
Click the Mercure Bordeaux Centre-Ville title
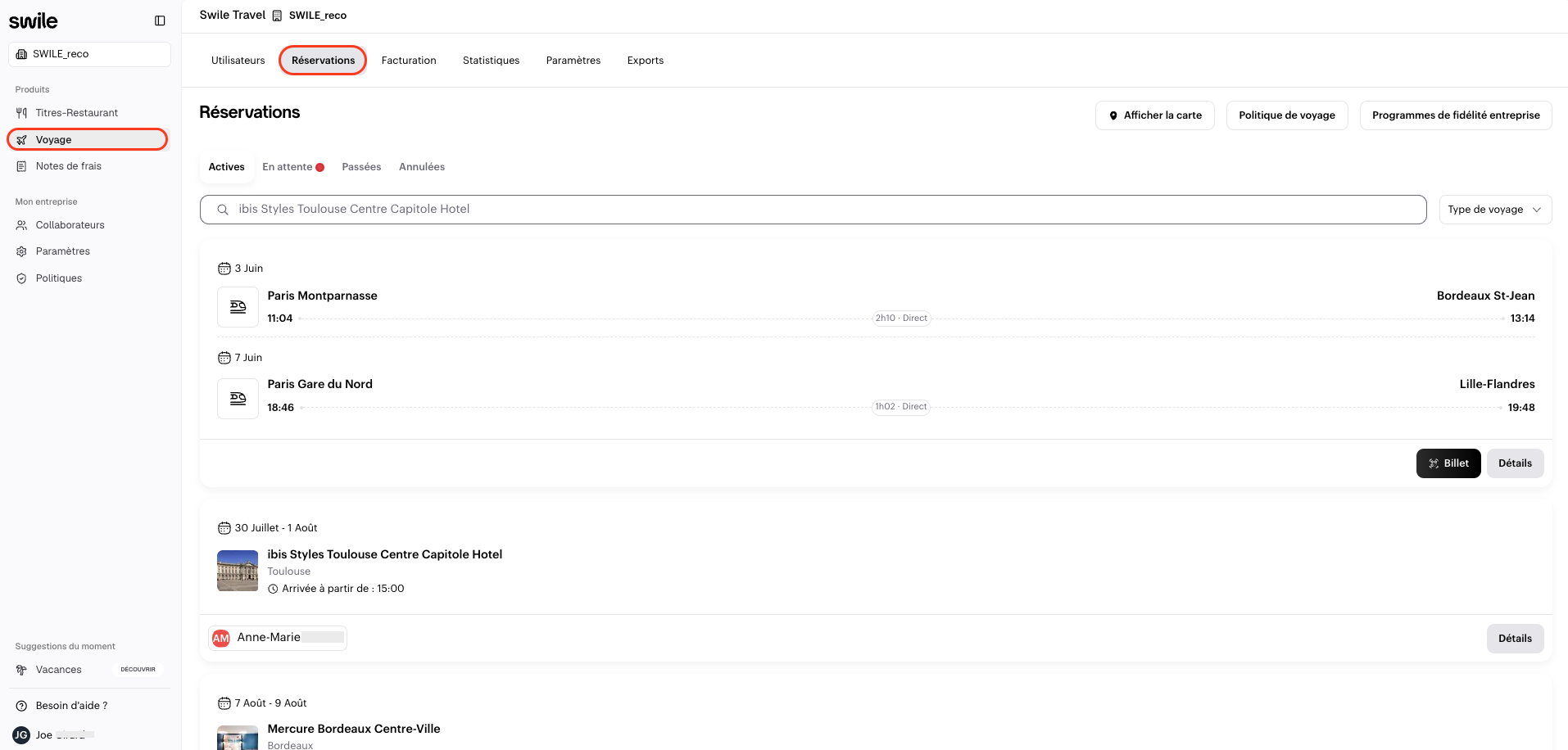point(354,729)
